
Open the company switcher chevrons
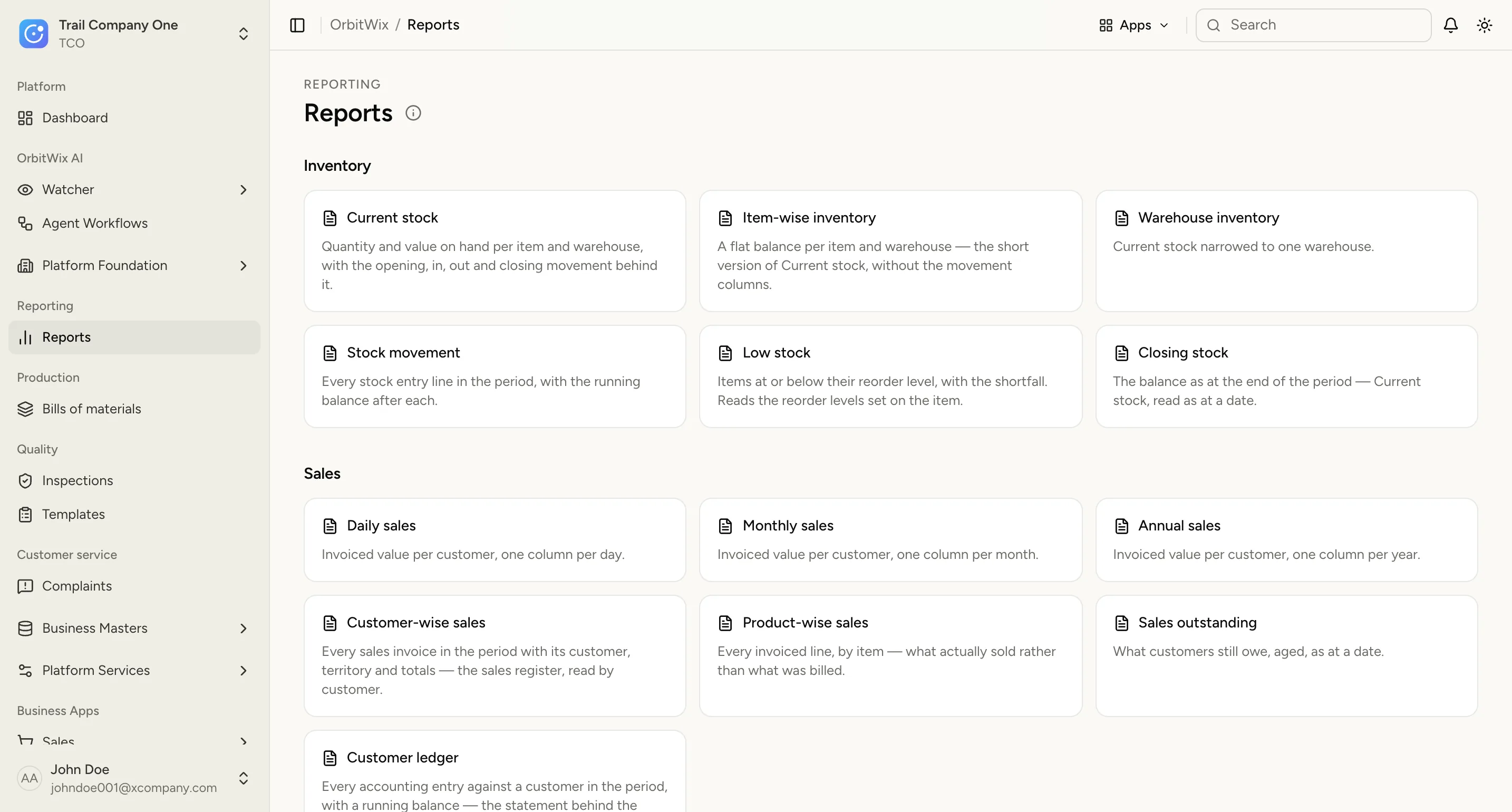click(x=244, y=33)
